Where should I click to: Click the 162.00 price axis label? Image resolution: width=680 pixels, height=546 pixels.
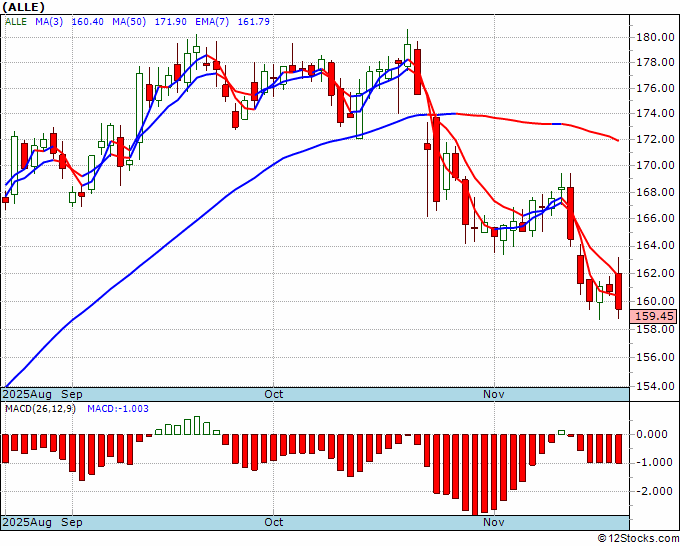click(655, 273)
